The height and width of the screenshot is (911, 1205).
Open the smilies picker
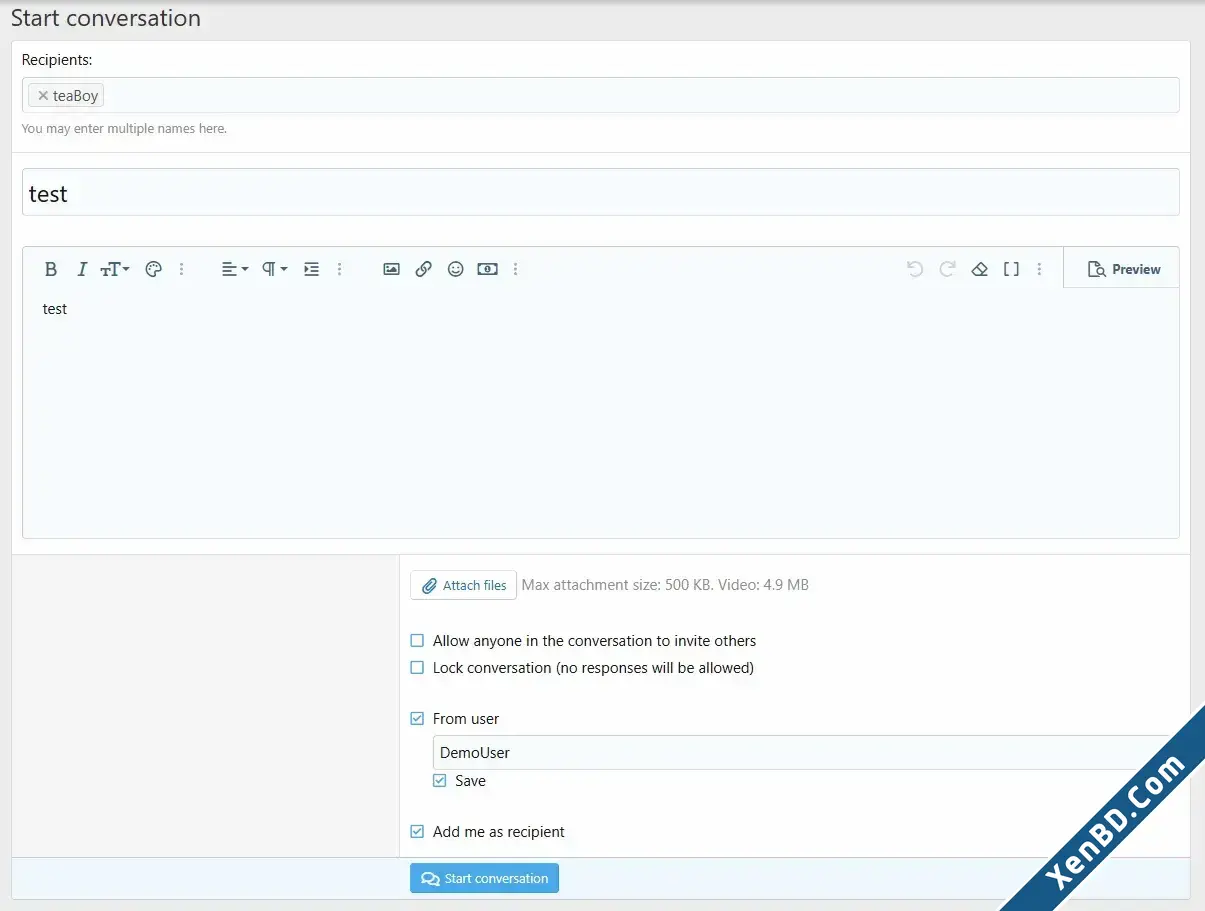[x=456, y=269]
